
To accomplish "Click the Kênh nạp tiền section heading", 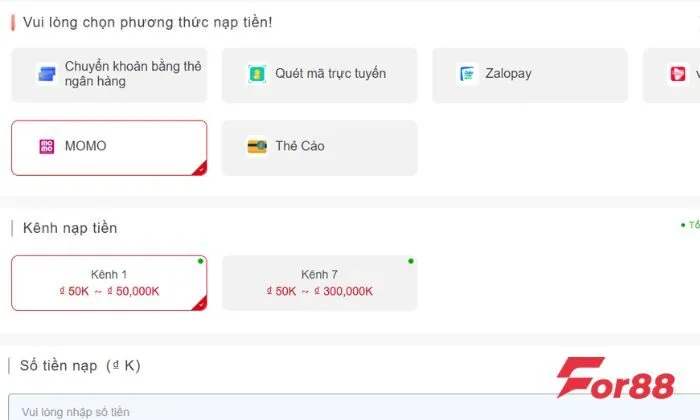I will pyautogui.click(x=69, y=228).
